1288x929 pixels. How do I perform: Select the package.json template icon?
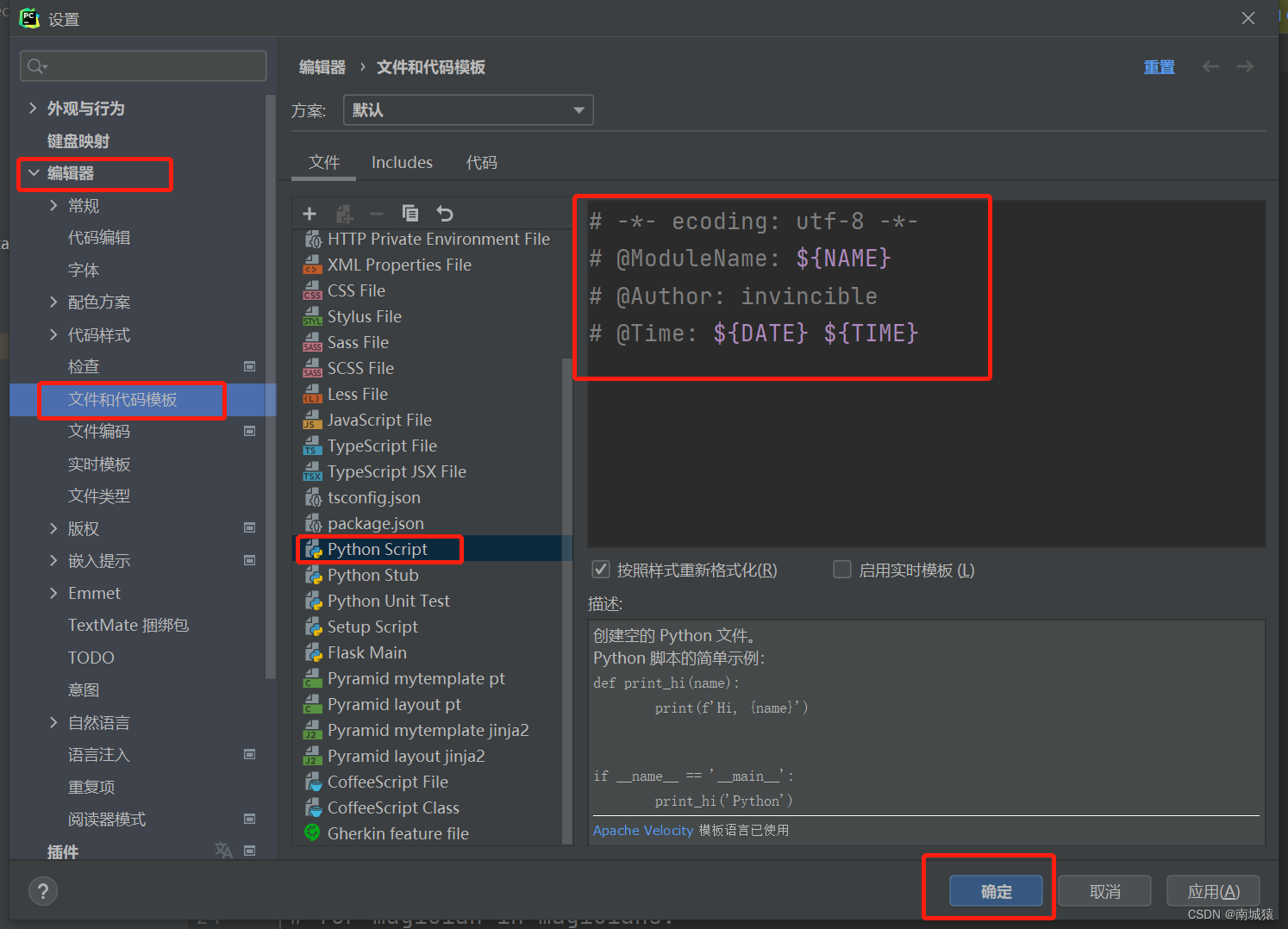tap(313, 524)
